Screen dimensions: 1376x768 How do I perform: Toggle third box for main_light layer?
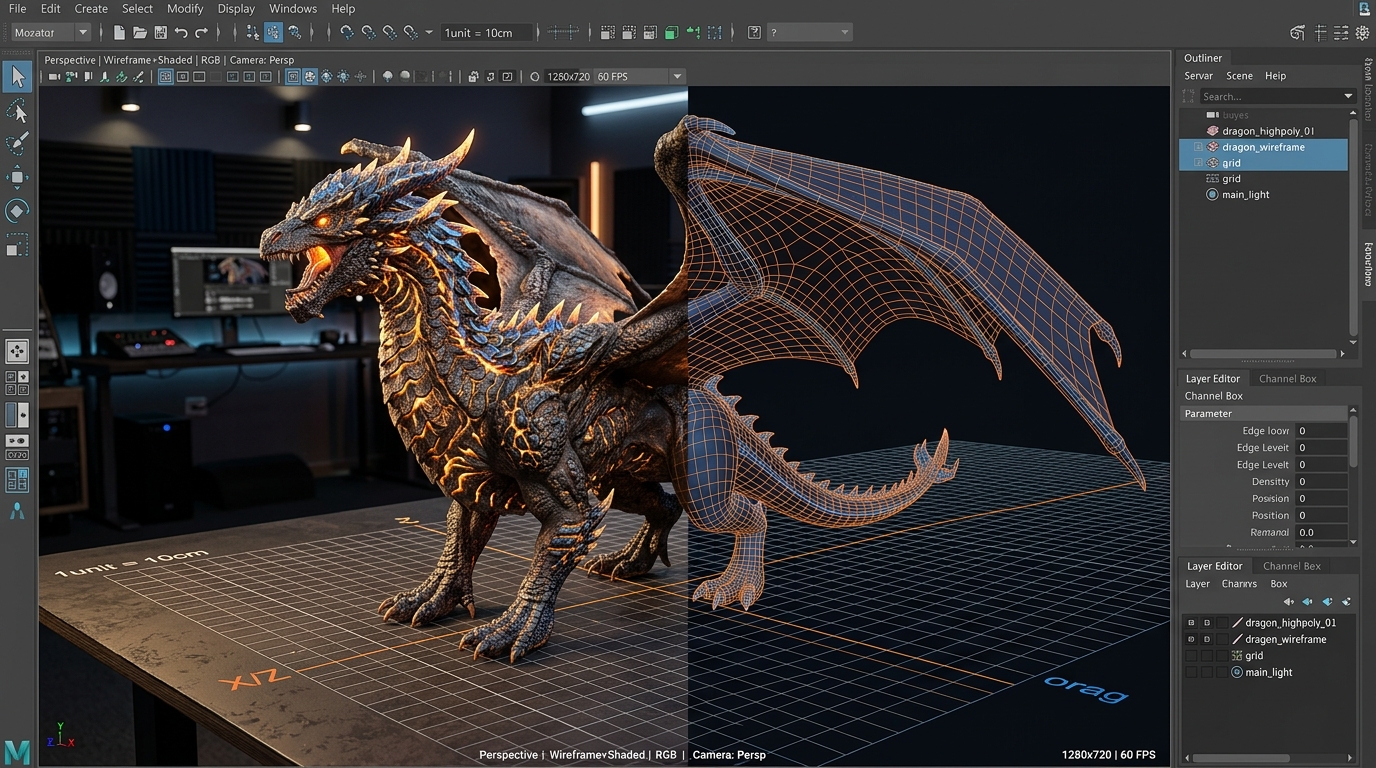coord(1222,673)
